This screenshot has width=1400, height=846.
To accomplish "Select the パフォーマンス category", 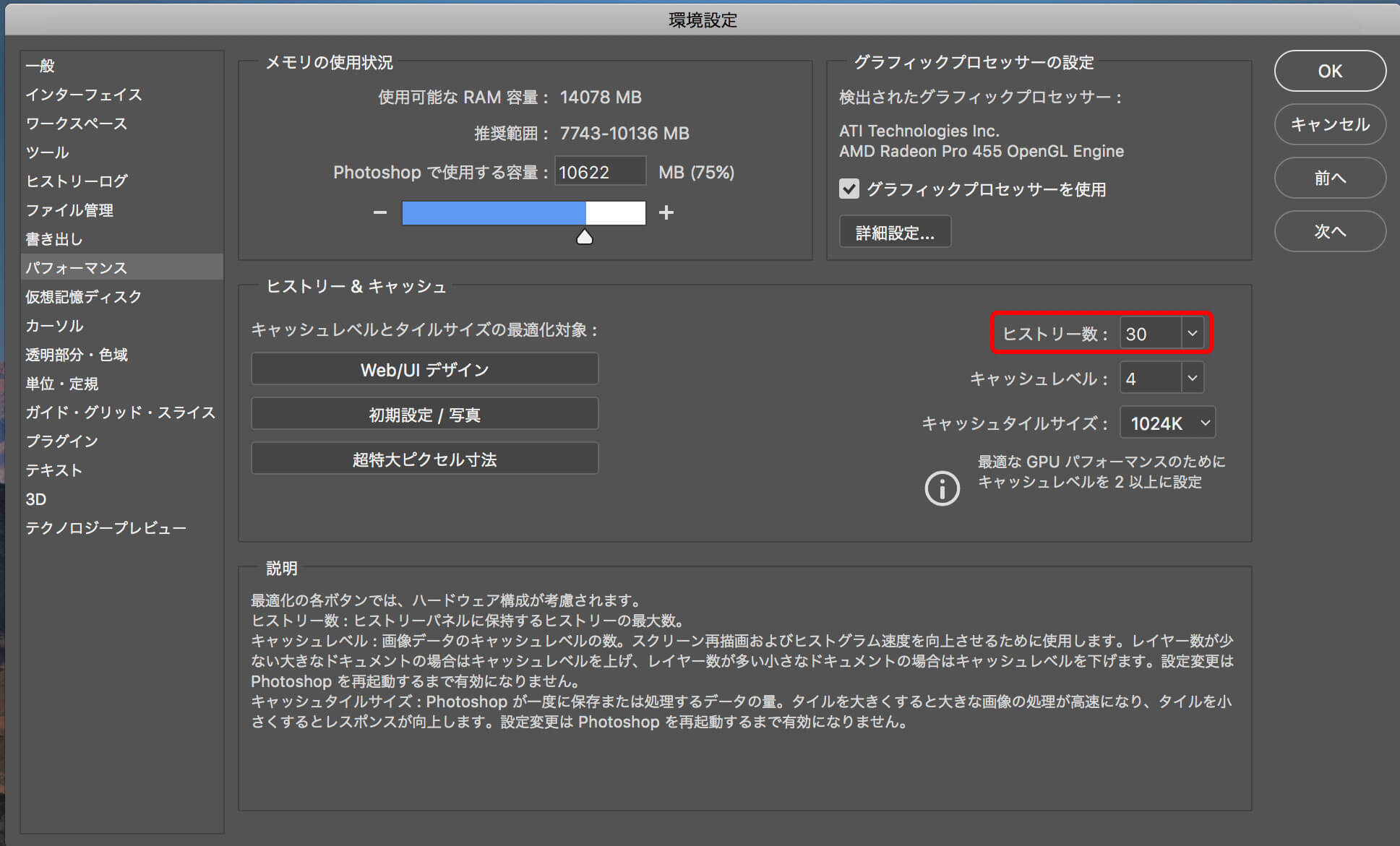I will pos(121,267).
